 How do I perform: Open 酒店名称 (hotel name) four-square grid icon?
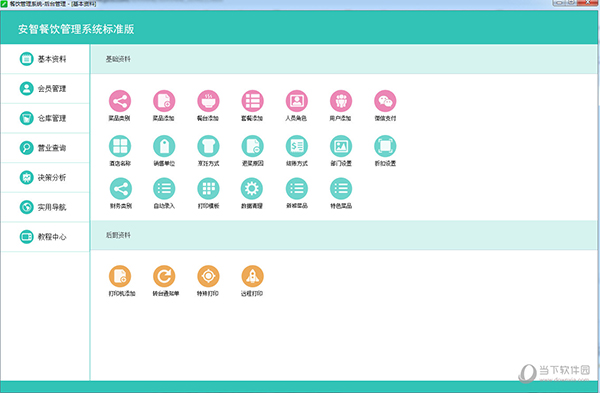tap(120, 146)
